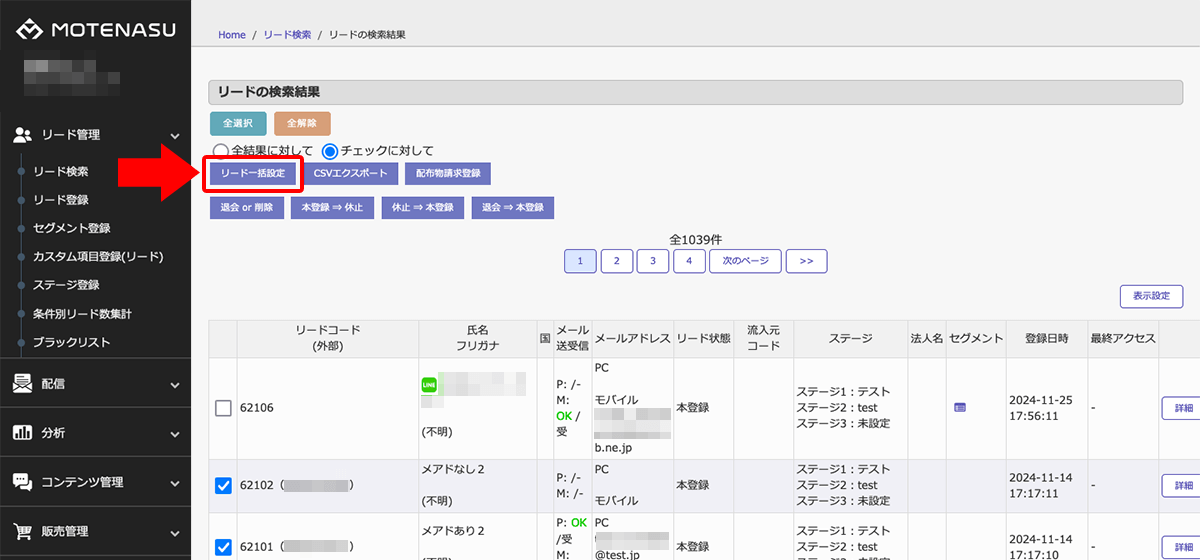The height and width of the screenshot is (560, 1200).
Task: Click the 配信 mail icon in sidebar
Action: point(22,383)
